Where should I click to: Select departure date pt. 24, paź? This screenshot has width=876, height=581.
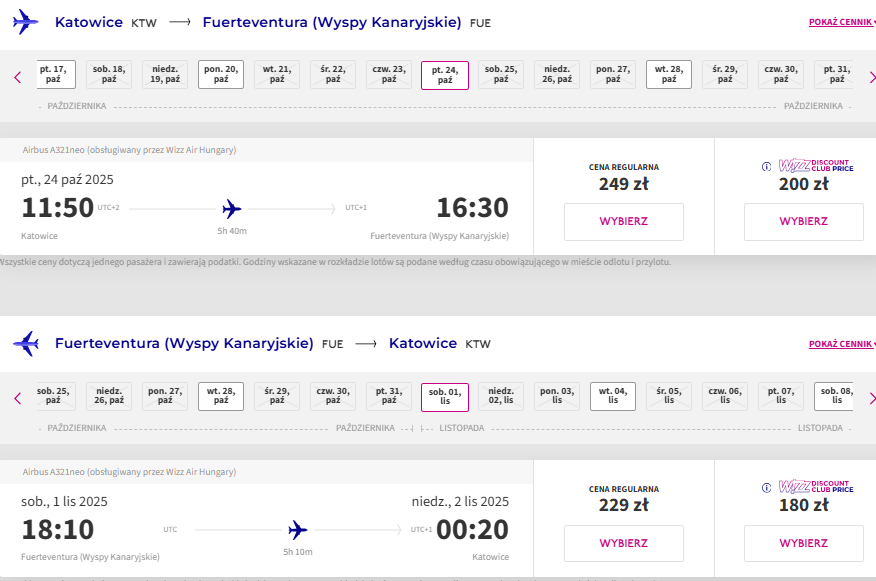445,75
